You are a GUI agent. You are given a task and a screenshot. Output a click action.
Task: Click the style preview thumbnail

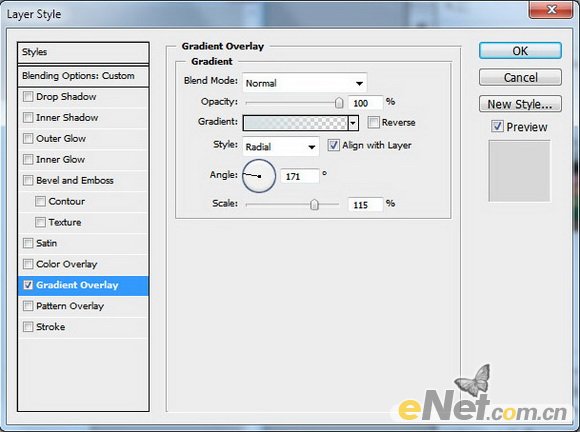519,171
